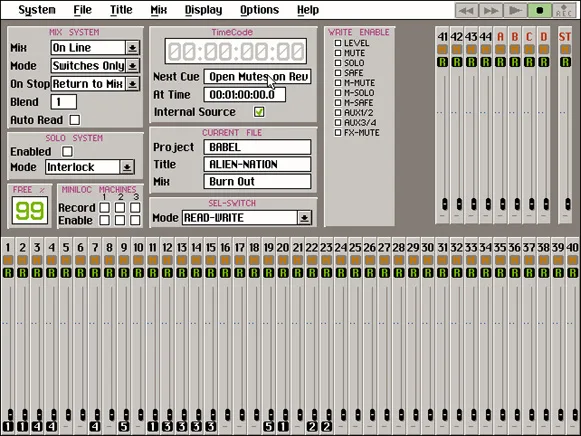581x436 pixels.
Task: Toggle group B orange mute button
Action: pyautogui.click(x=515, y=49)
